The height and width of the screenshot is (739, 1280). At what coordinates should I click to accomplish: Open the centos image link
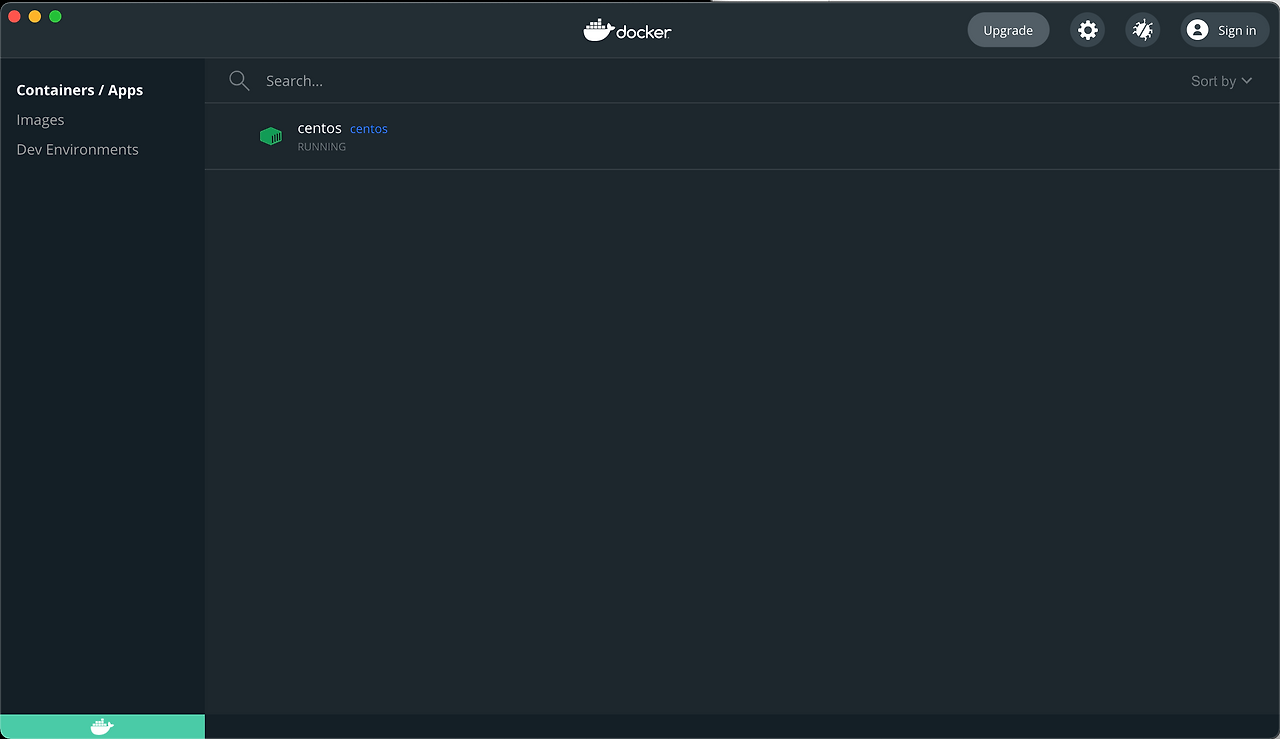369,129
